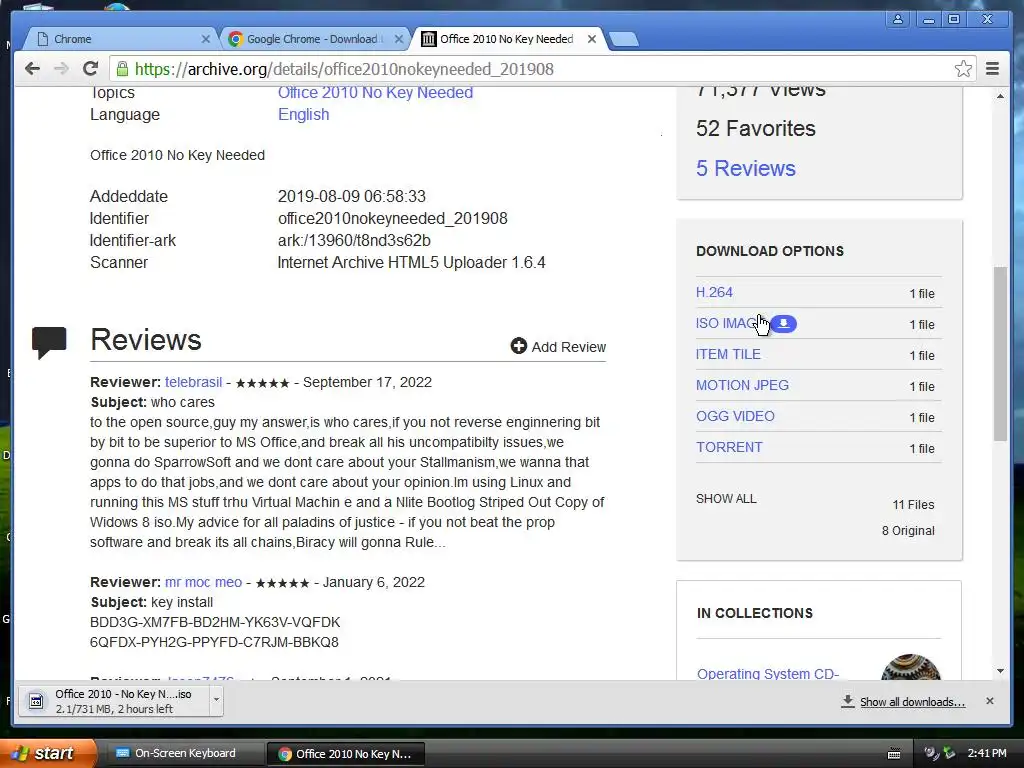The width and height of the screenshot is (1024, 768).
Task: Click the network tray icon near clock
Action: point(949,753)
